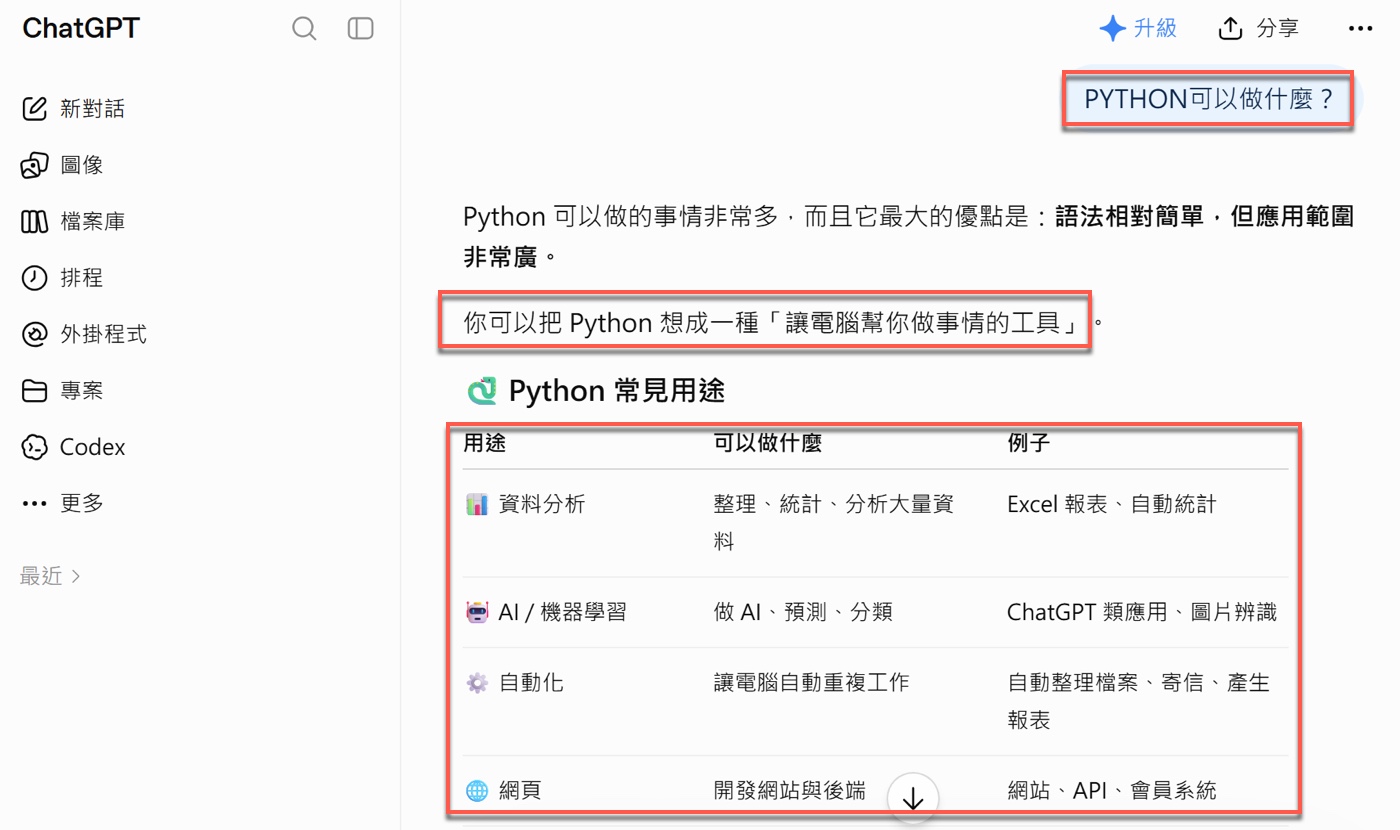Click the cell 網站、API、會員系統
The width and height of the screenshot is (1400, 830).
coord(1111,791)
